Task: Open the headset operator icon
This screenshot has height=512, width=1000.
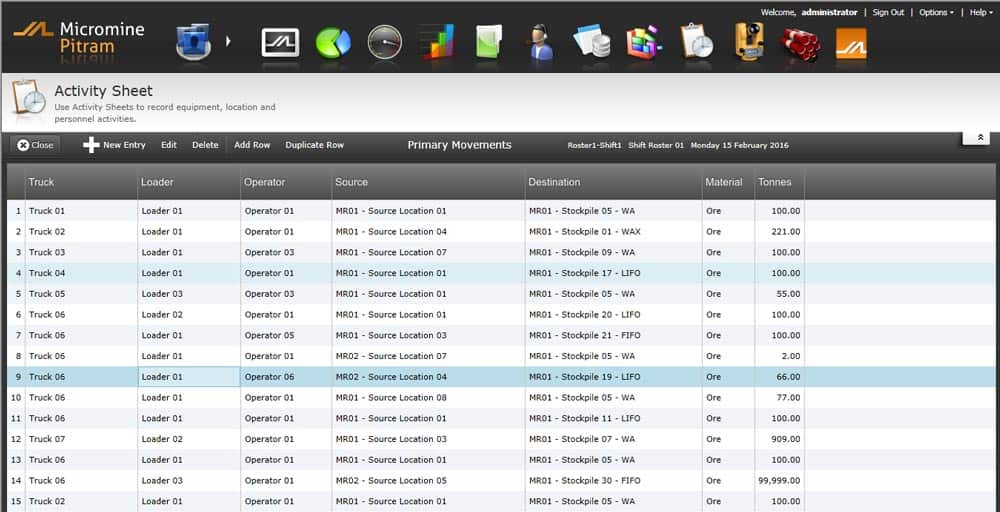Action: point(541,42)
